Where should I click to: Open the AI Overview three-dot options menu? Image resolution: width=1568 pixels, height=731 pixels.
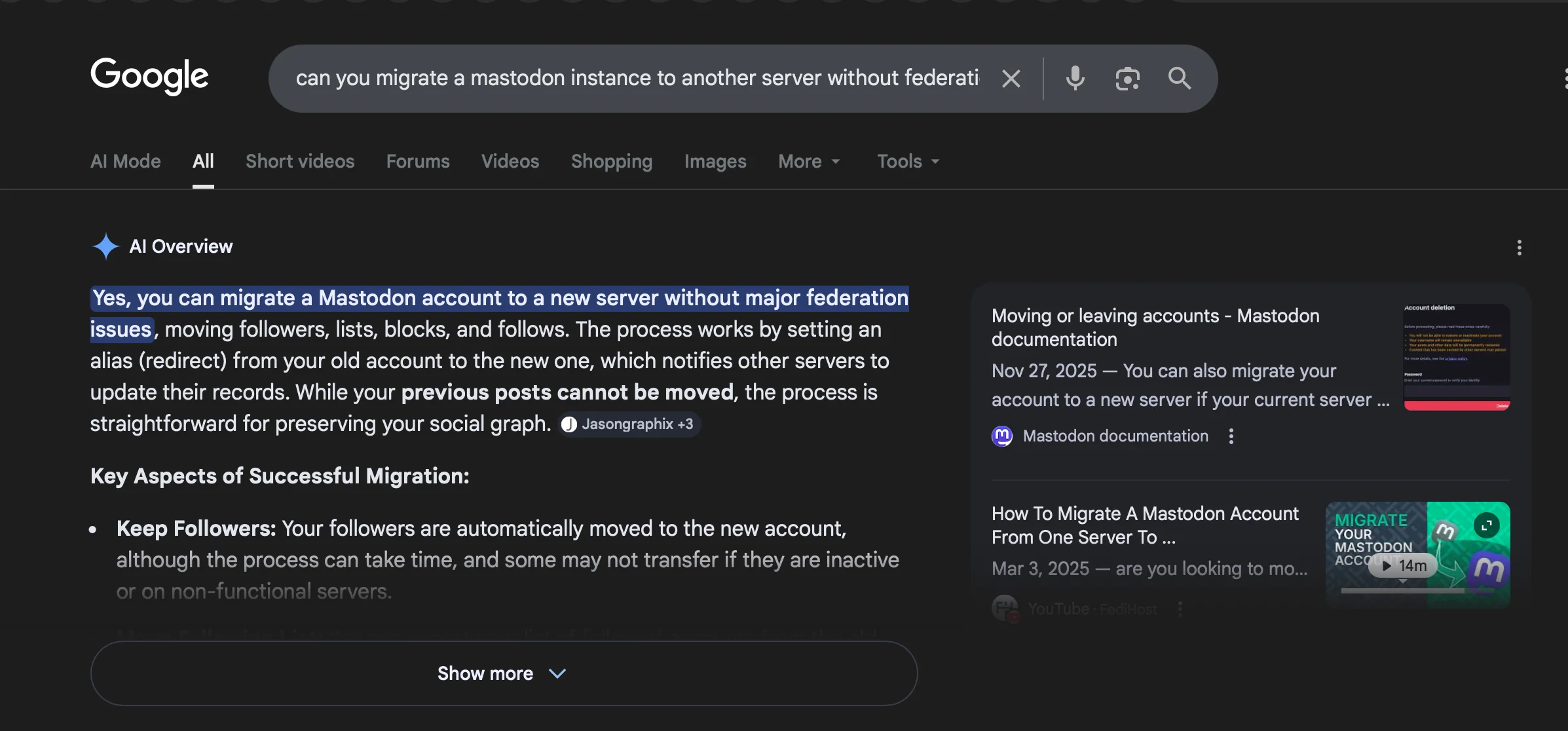[1520, 248]
